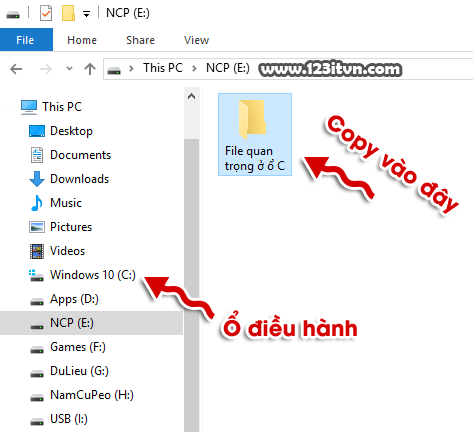Click NCP (E:) in the address breadcrumb

point(228,68)
